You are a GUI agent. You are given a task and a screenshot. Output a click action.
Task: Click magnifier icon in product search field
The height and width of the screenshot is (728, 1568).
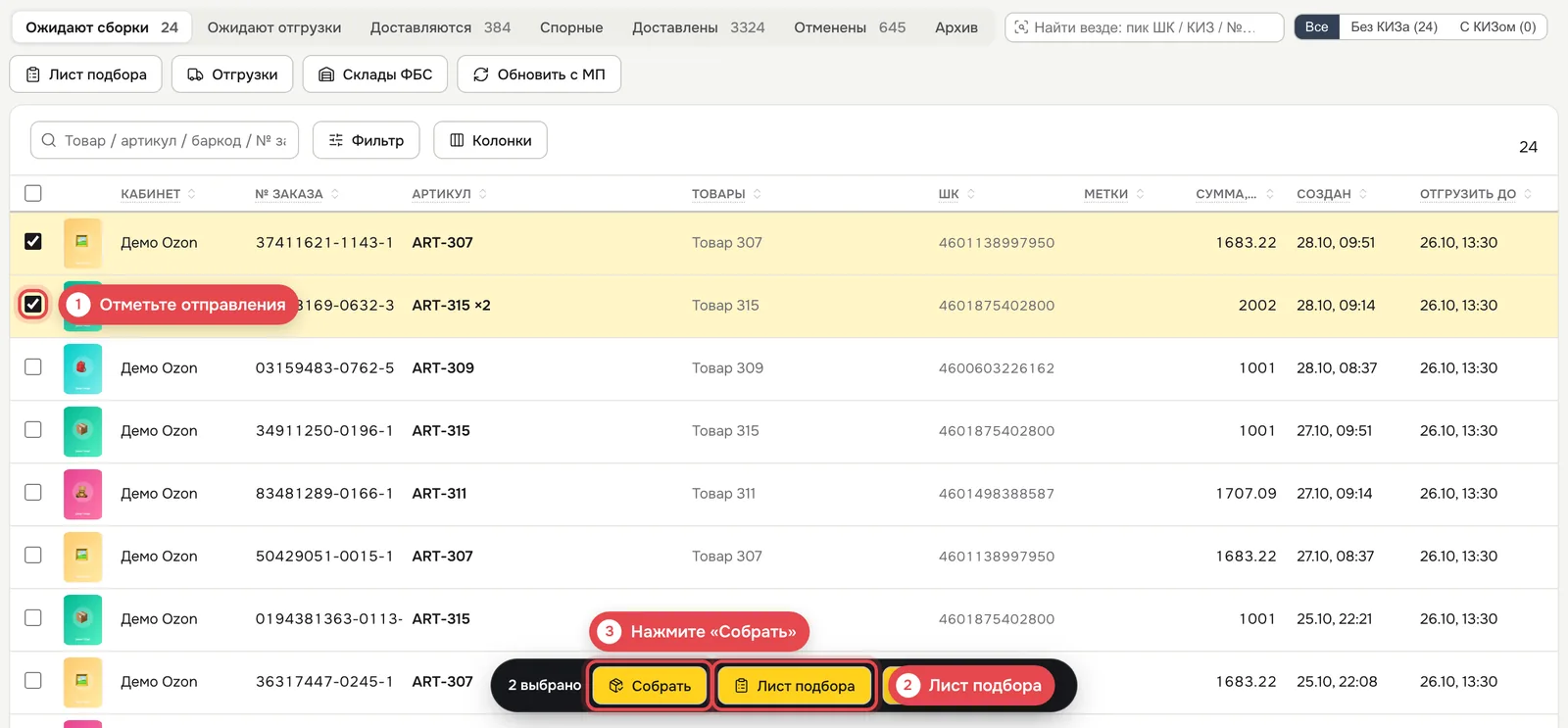(x=49, y=140)
